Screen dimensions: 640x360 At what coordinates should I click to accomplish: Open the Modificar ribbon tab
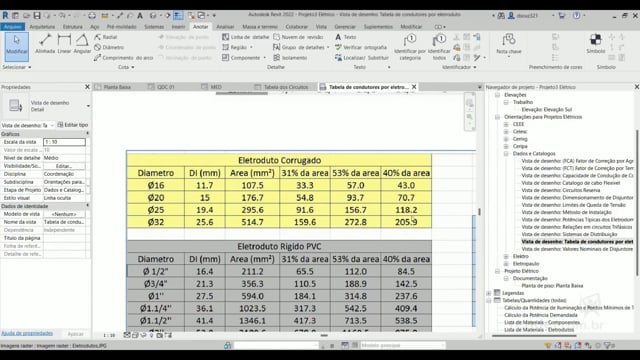[411, 27]
